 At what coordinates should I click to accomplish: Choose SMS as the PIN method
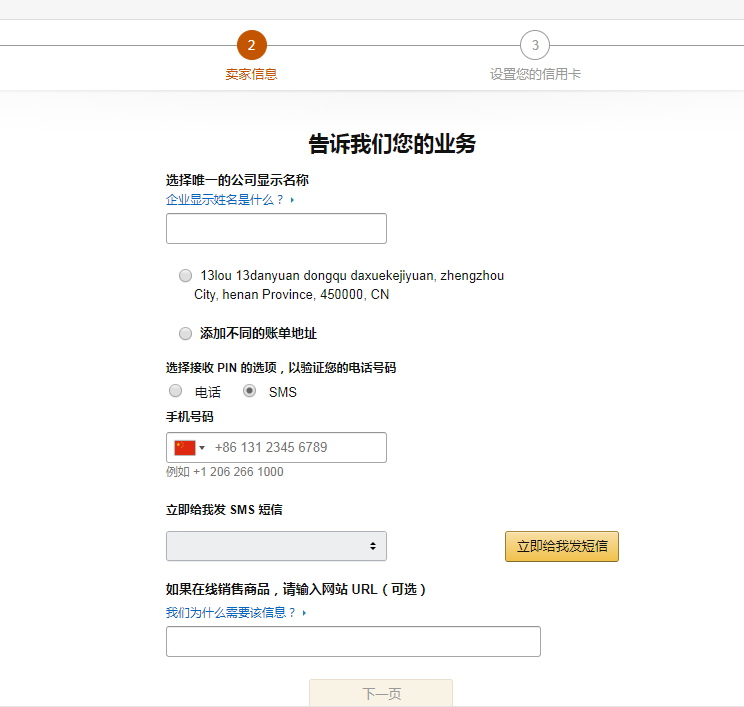click(x=250, y=391)
